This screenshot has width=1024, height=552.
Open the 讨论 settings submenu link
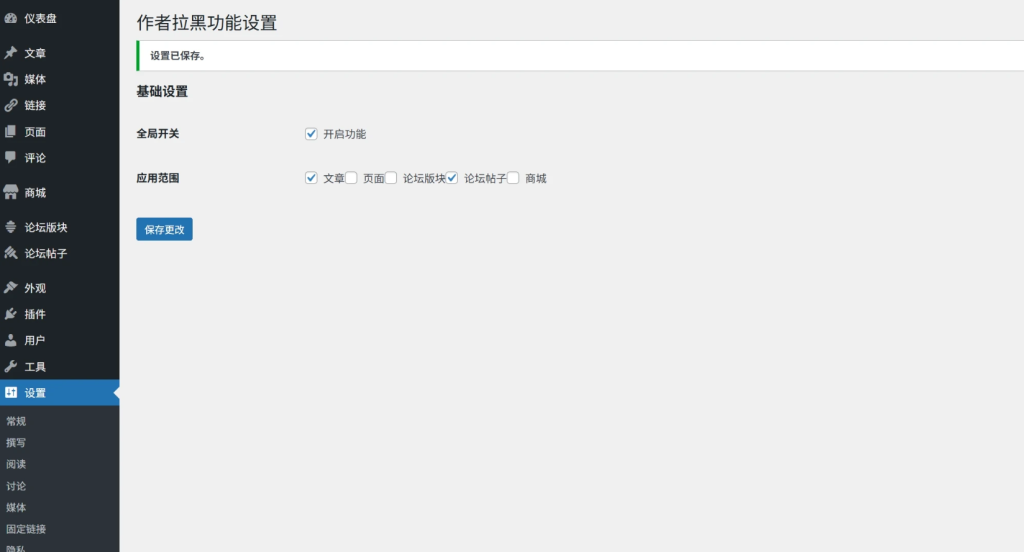click(x=16, y=486)
